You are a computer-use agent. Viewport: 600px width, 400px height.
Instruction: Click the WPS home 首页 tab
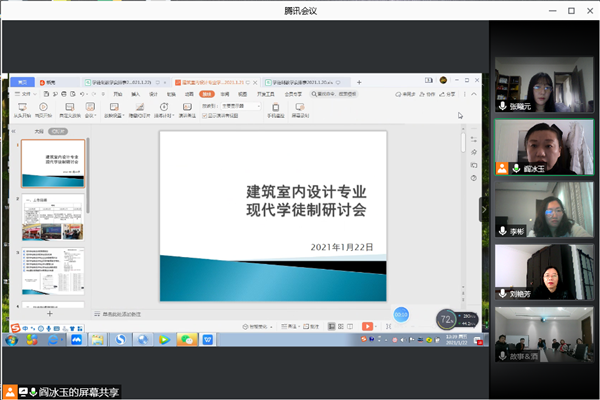coord(22,82)
